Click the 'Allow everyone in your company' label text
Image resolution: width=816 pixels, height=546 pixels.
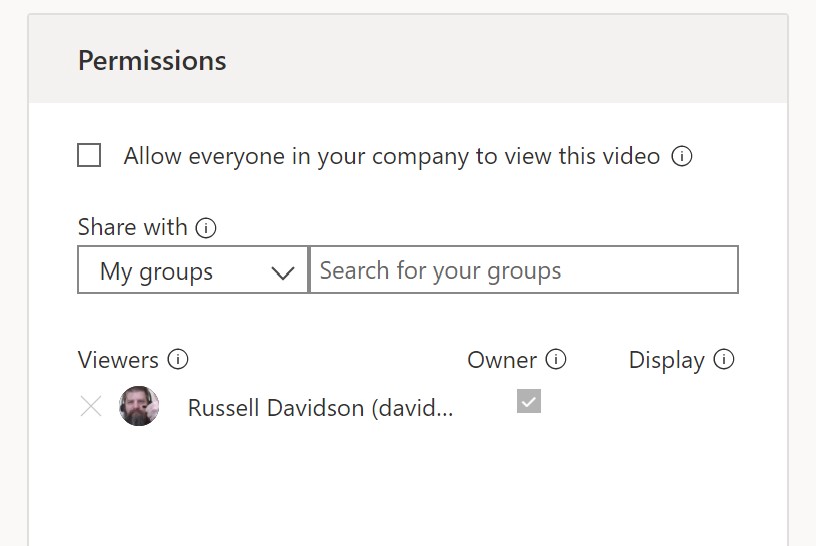(391, 156)
